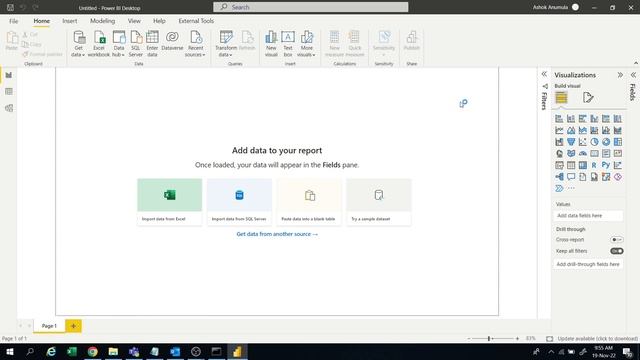Expand the Filters pane
Screen dimensions: 640x360
pos(544,74)
